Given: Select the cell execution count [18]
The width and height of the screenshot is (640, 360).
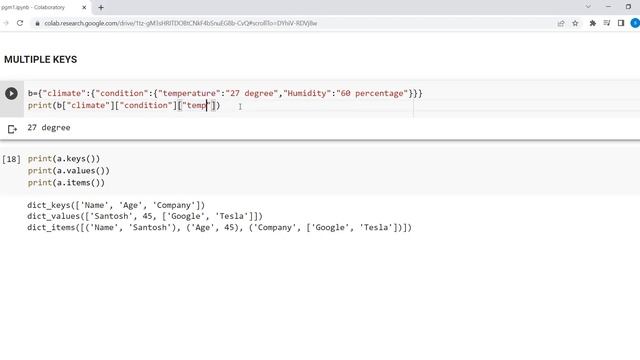Looking at the screenshot, I should pyautogui.click(x=11, y=159).
